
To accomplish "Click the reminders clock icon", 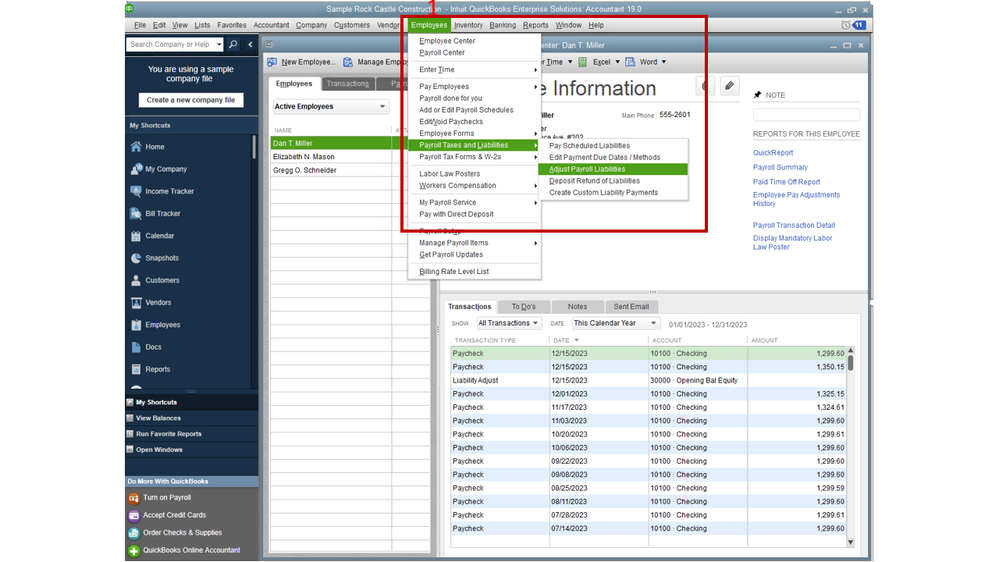I will point(845,25).
